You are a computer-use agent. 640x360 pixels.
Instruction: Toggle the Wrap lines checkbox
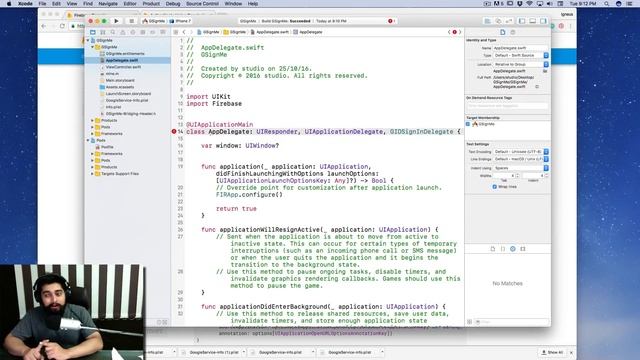[495, 187]
